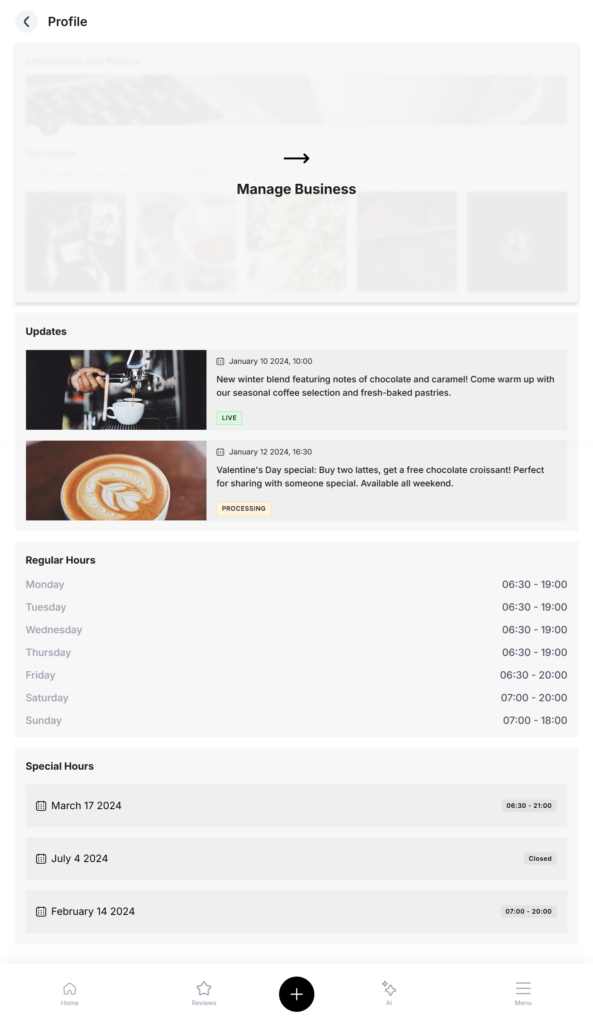Go back using the chevron arrow
Image resolution: width=593 pixels, height=1024 pixels.
point(26,22)
